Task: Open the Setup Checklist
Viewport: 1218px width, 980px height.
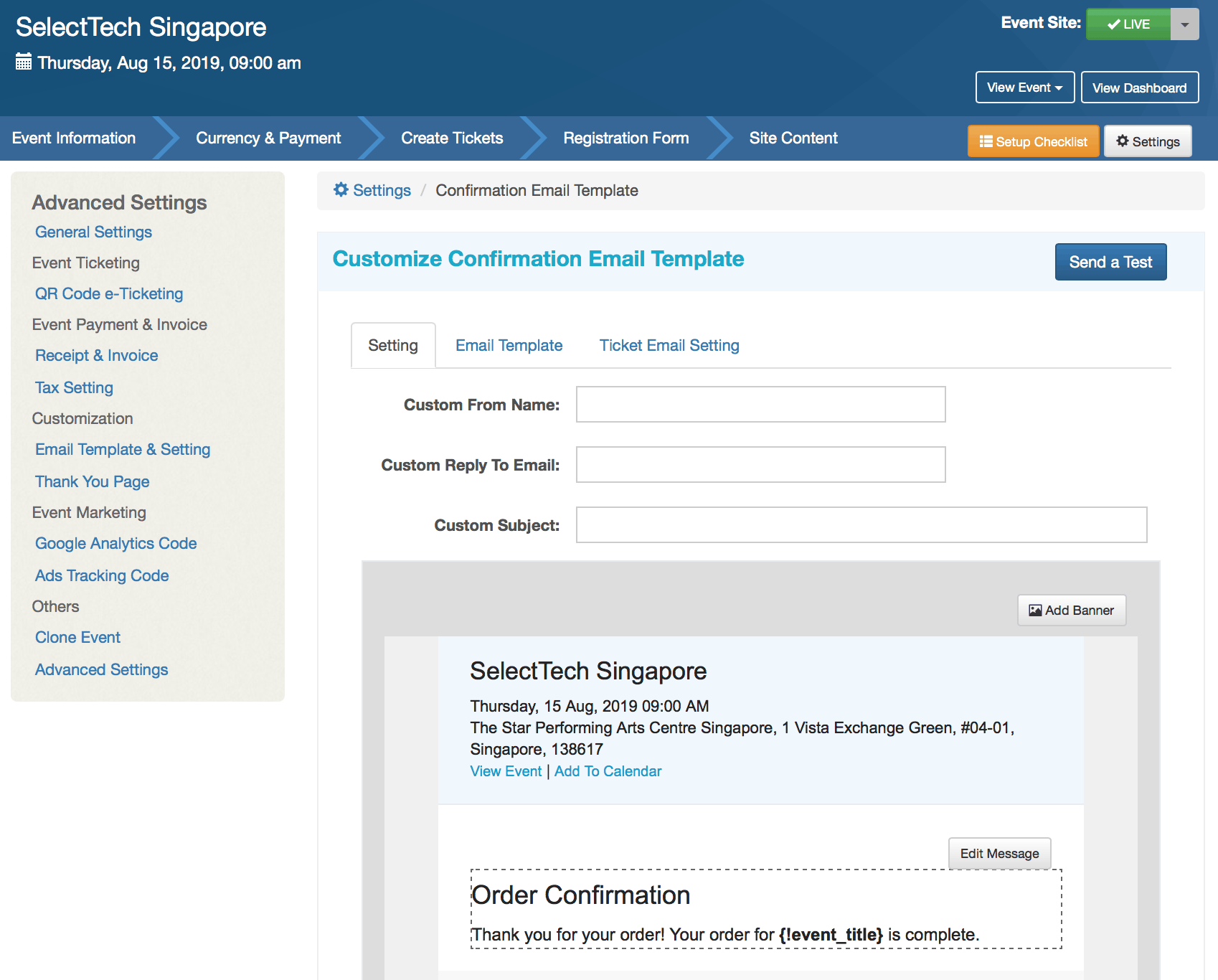Action: pyautogui.click(x=1033, y=141)
